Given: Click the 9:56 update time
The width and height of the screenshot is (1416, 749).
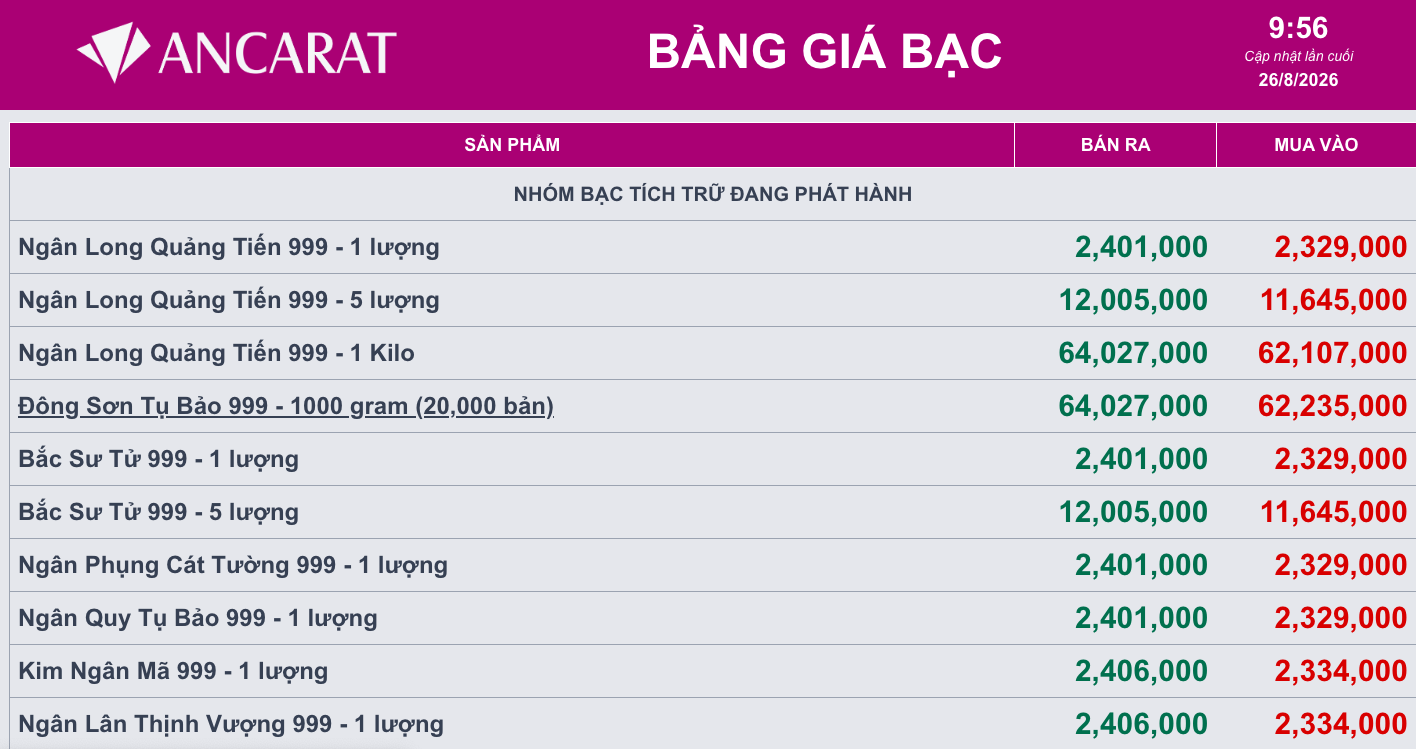Looking at the screenshot, I should pyautogui.click(x=1298, y=27).
